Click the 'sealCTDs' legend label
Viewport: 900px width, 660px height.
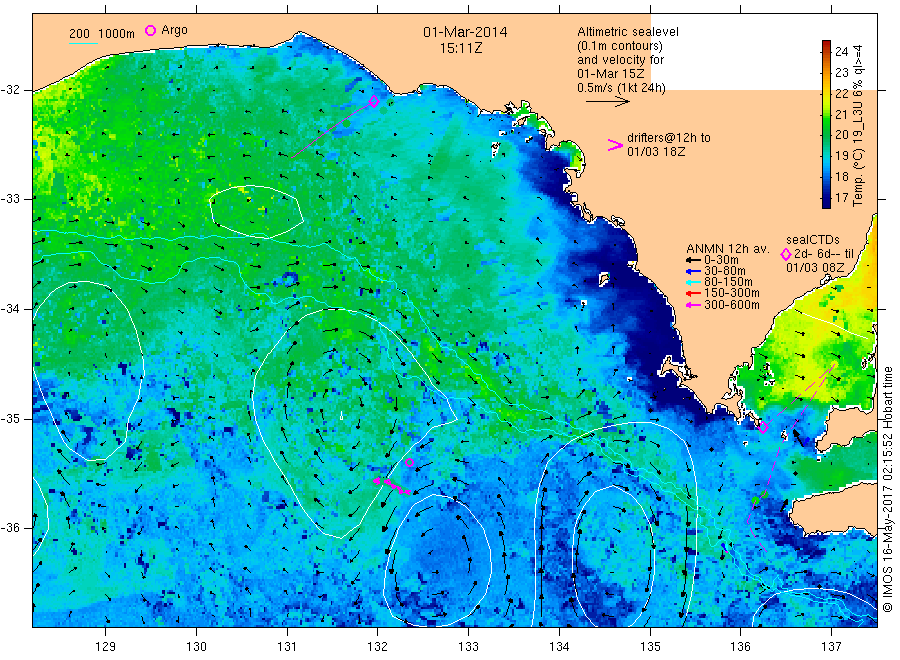tap(812, 240)
